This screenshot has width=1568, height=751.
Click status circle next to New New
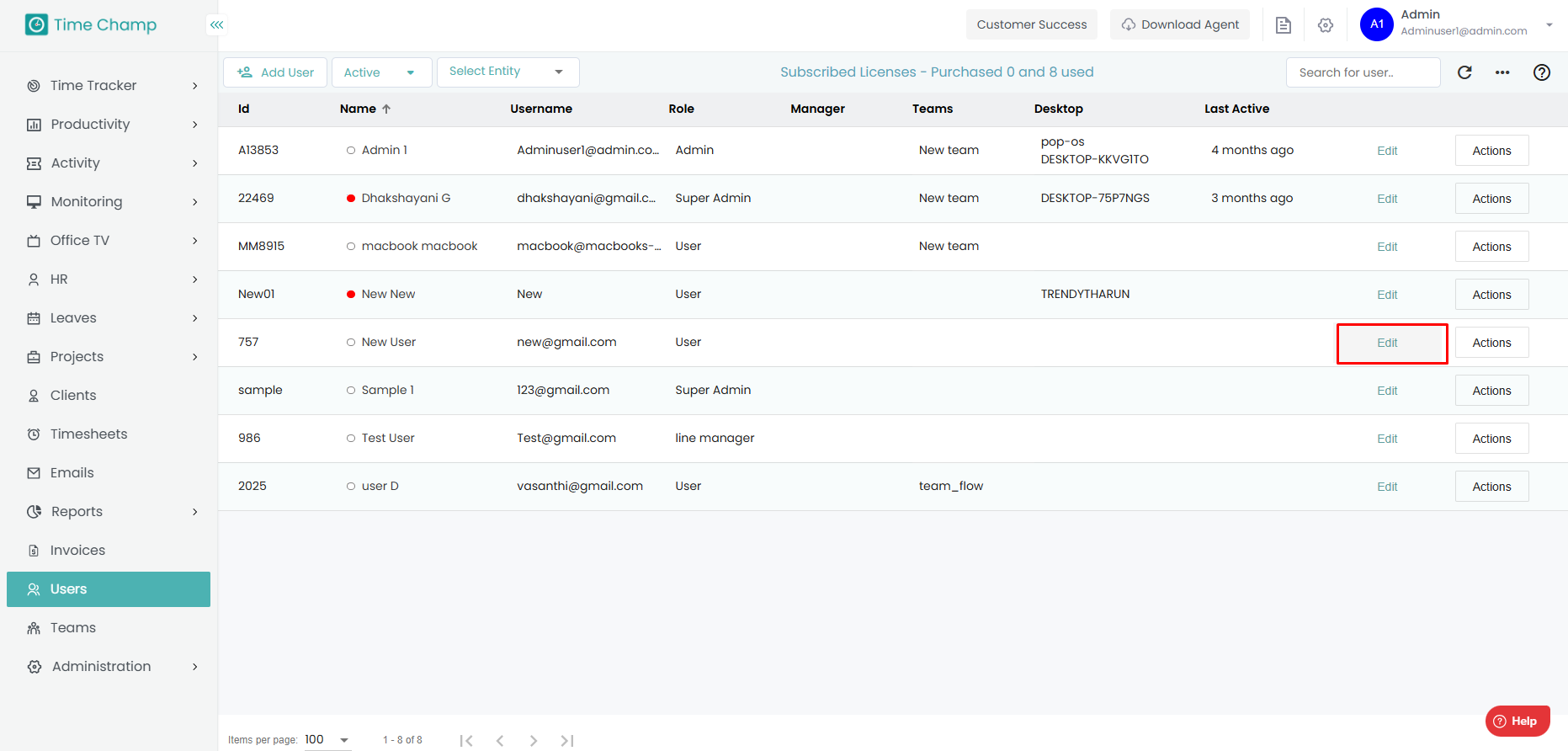click(x=350, y=295)
